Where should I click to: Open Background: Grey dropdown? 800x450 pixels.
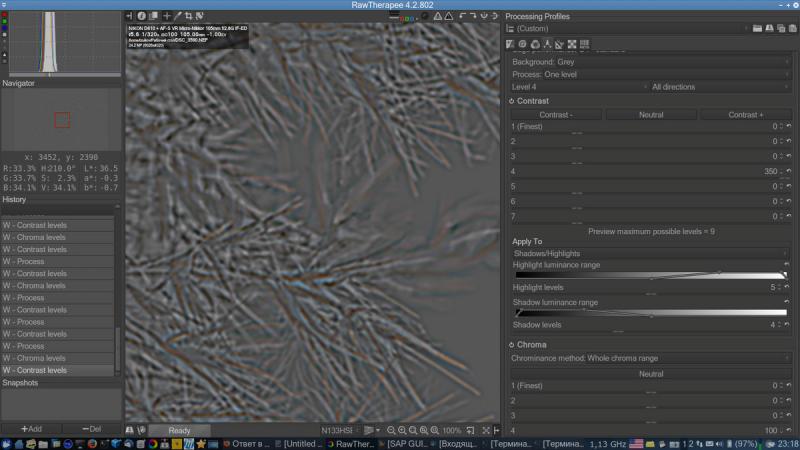click(x=651, y=62)
